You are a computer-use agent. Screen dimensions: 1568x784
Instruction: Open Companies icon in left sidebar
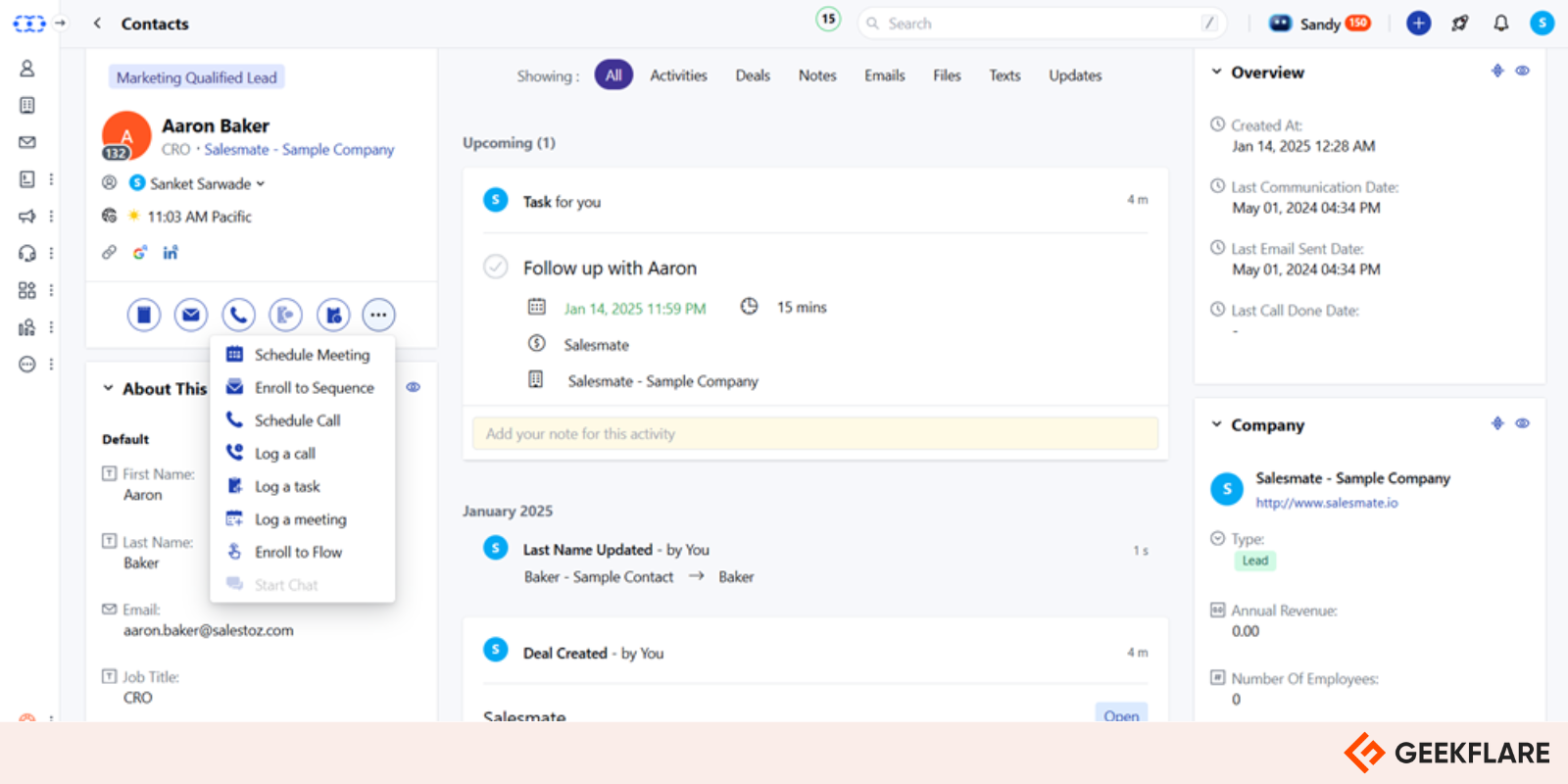pos(27,105)
